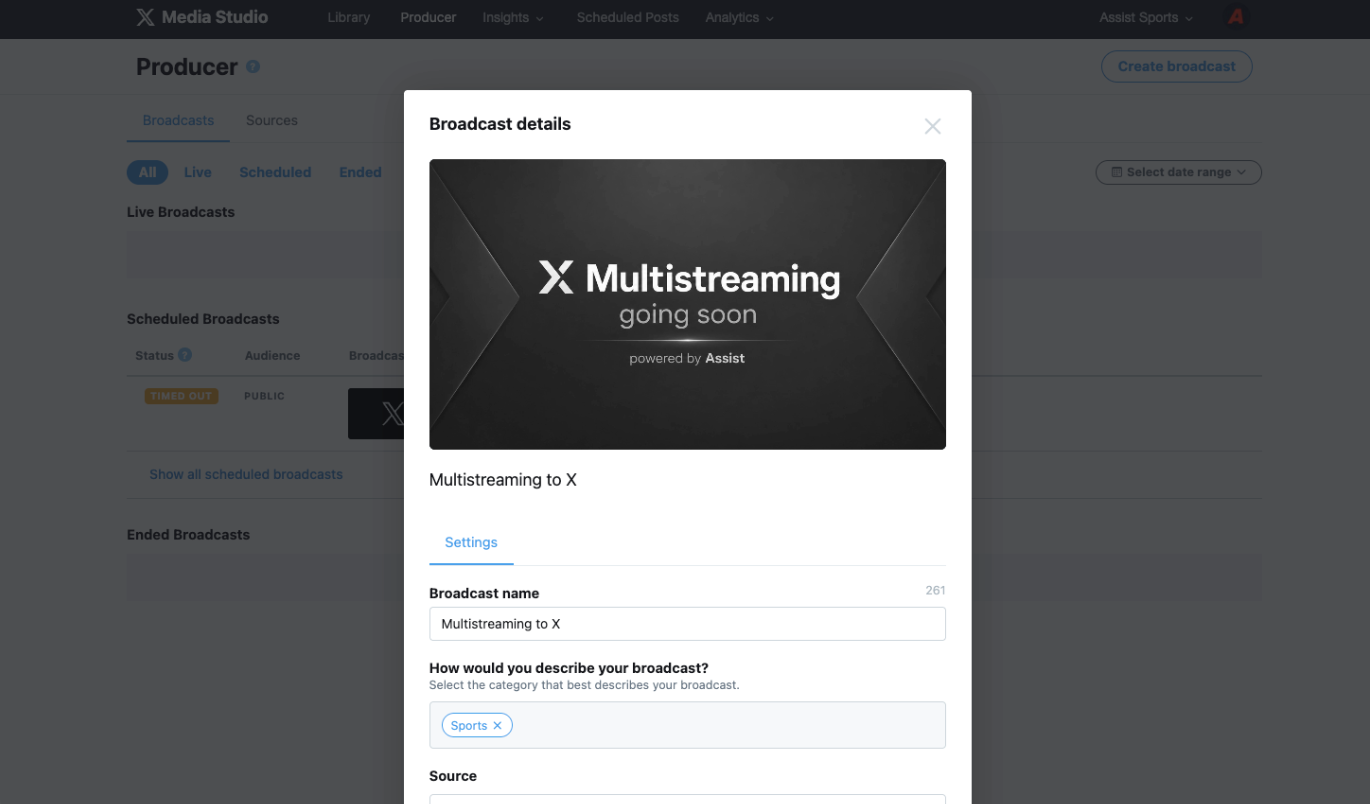The height and width of the screenshot is (804, 1370).
Task: Click Show all scheduled broadcasts link
Action: pos(246,474)
